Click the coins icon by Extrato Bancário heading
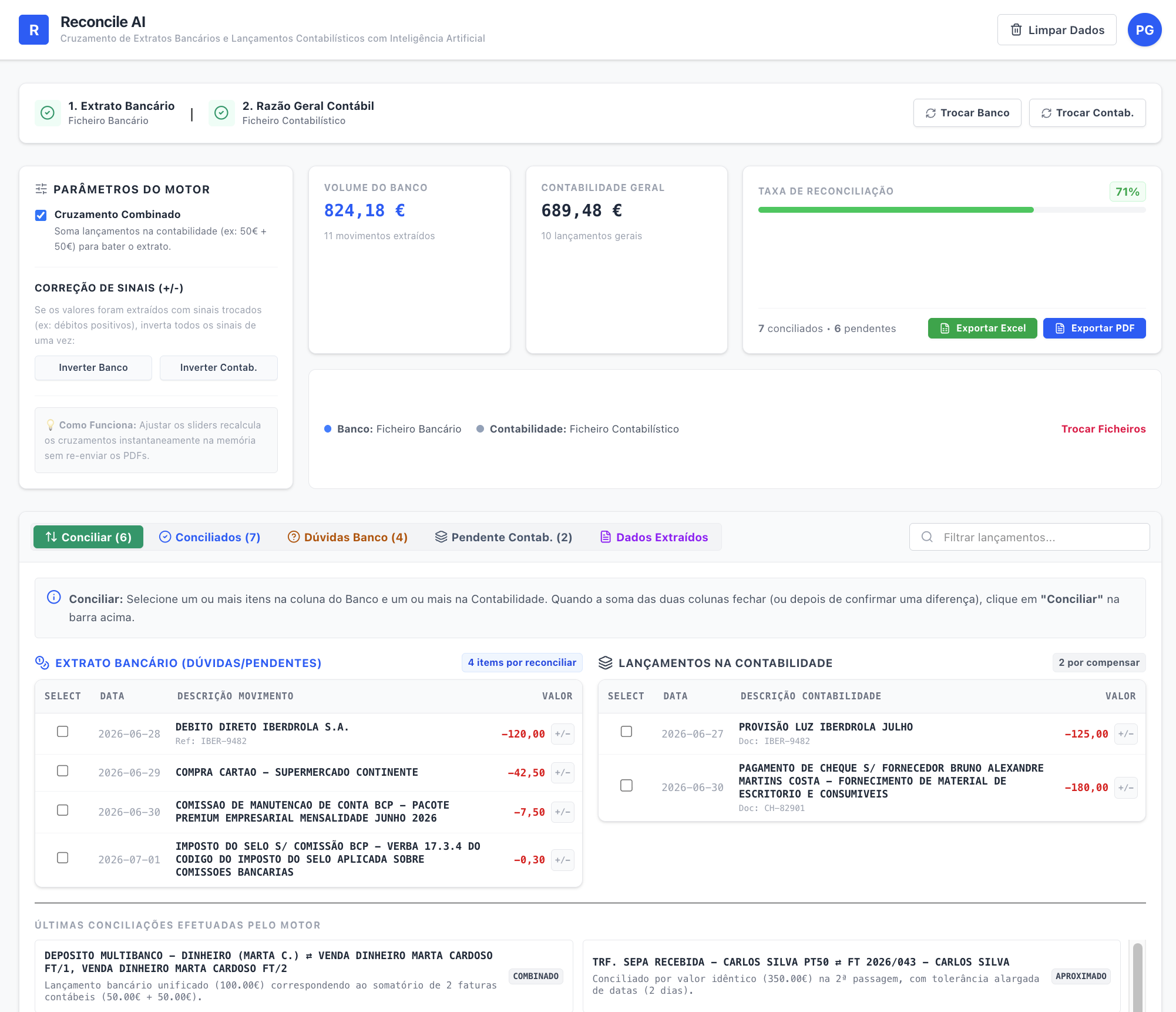This screenshot has width=1176, height=1012. pyautogui.click(x=42, y=663)
